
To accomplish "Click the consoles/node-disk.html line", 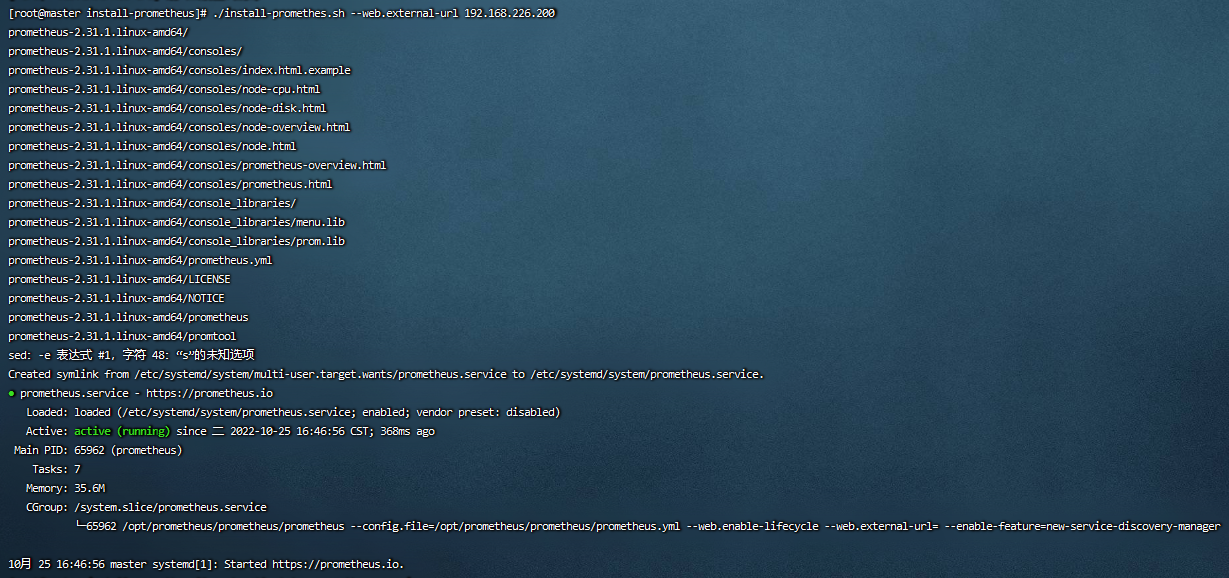I will pos(167,108).
